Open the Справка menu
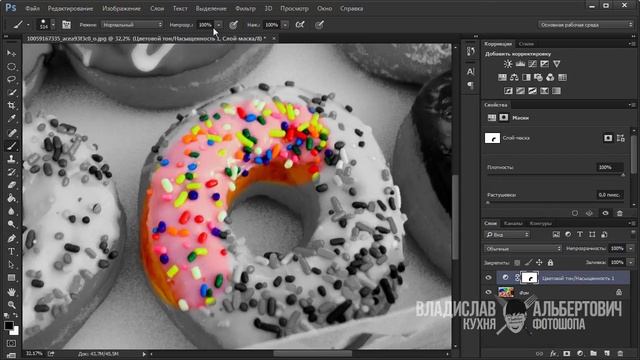This screenshot has width=640, height=360. pos(351,8)
